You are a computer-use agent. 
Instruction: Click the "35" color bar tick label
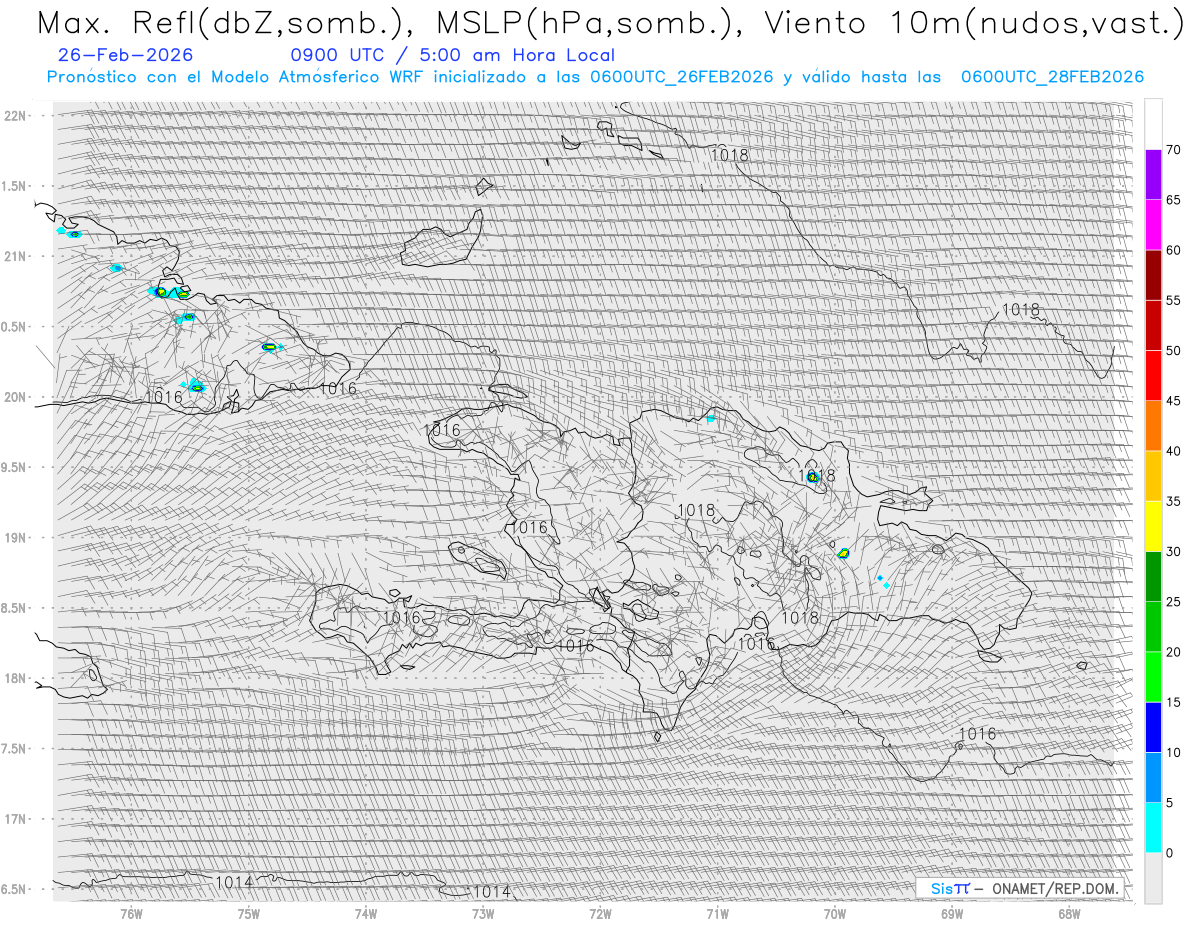(x=1174, y=501)
